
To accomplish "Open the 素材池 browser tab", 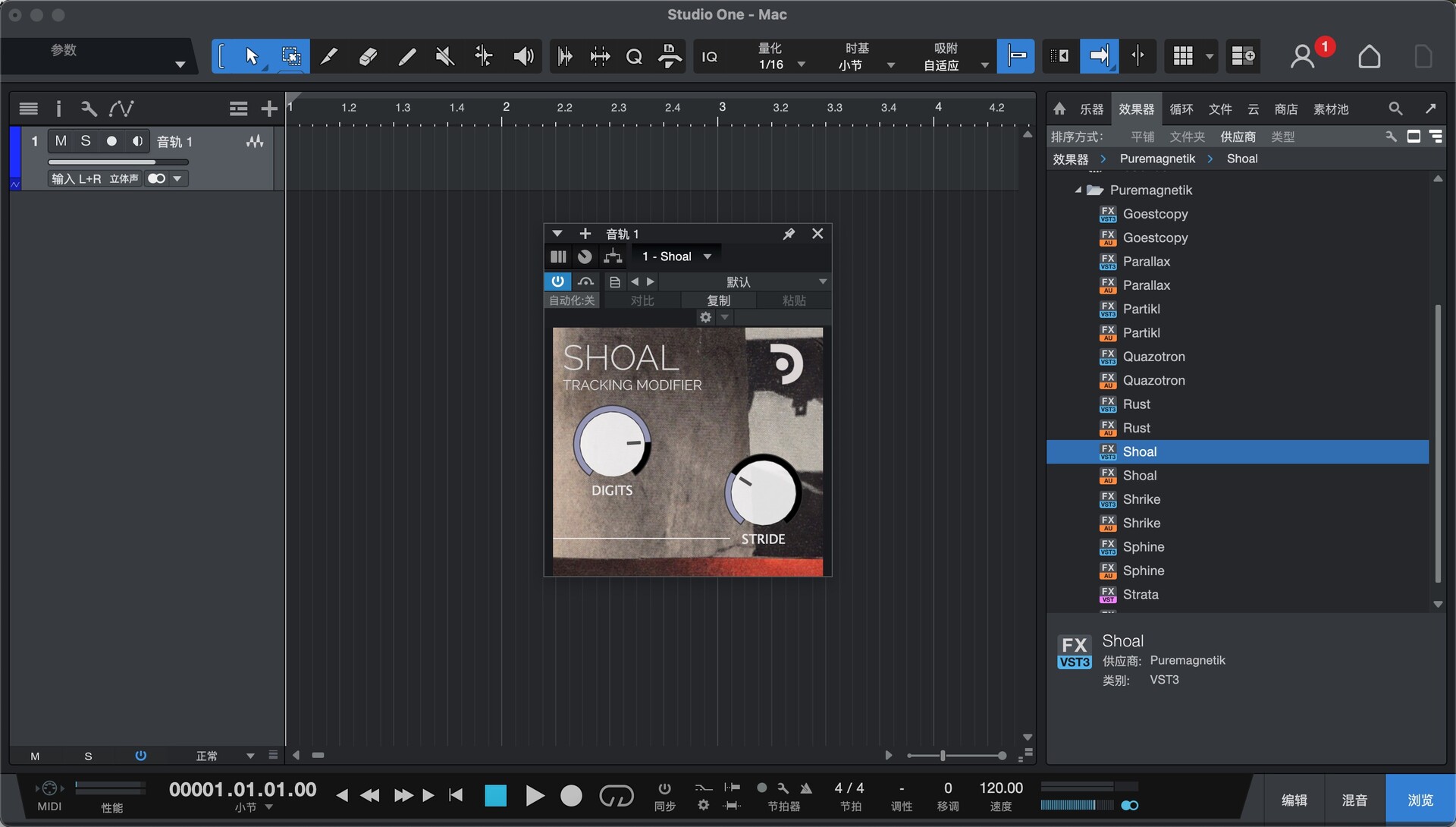I will click(1331, 109).
